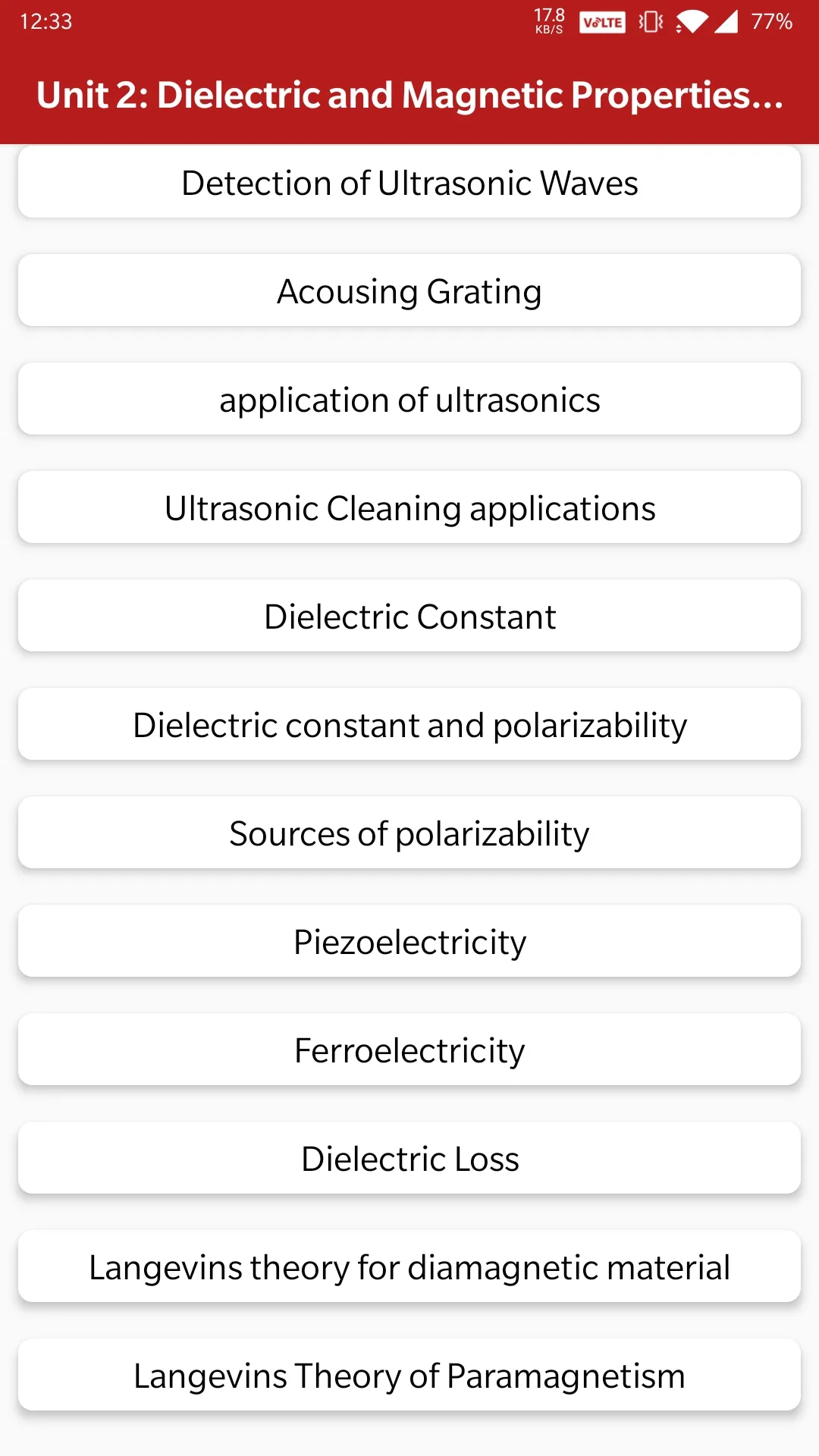Open the Piezoelectricity topic

point(409,942)
